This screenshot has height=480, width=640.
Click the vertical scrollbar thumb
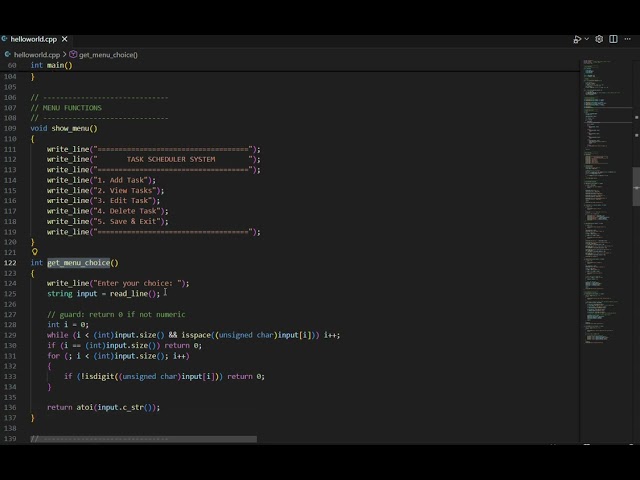[636, 187]
